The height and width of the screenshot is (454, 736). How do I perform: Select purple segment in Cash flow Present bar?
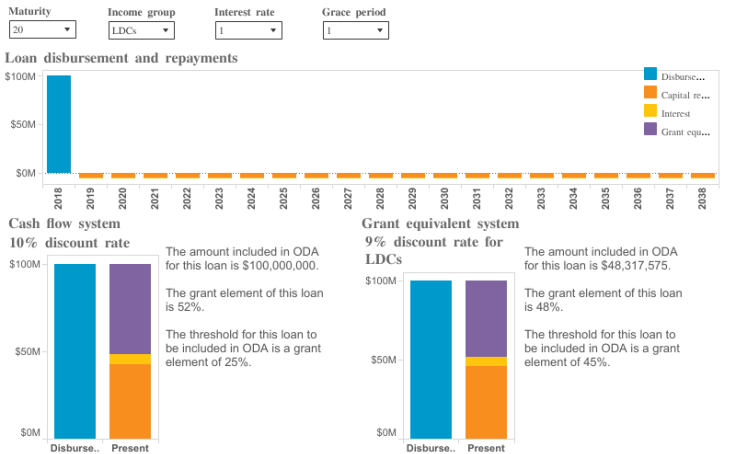[x=130, y=308]
